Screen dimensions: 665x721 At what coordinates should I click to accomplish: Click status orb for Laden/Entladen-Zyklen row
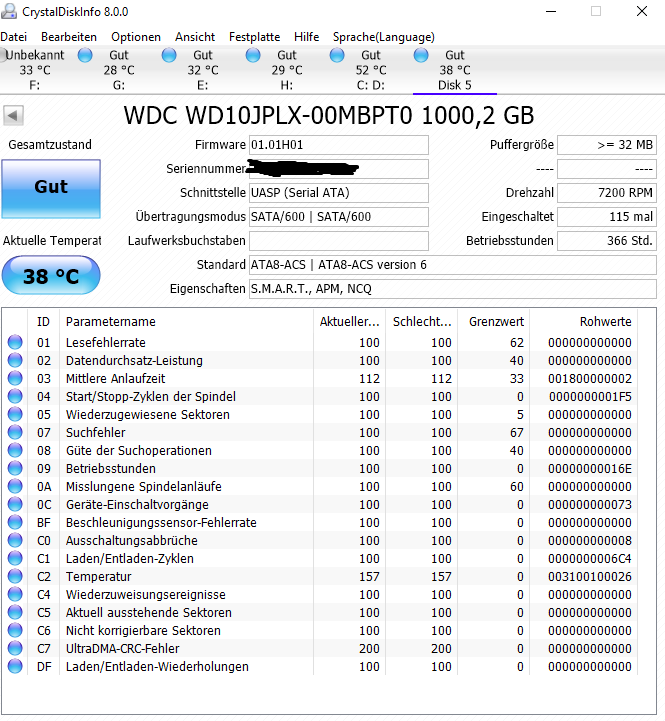[x=15, y=558]
